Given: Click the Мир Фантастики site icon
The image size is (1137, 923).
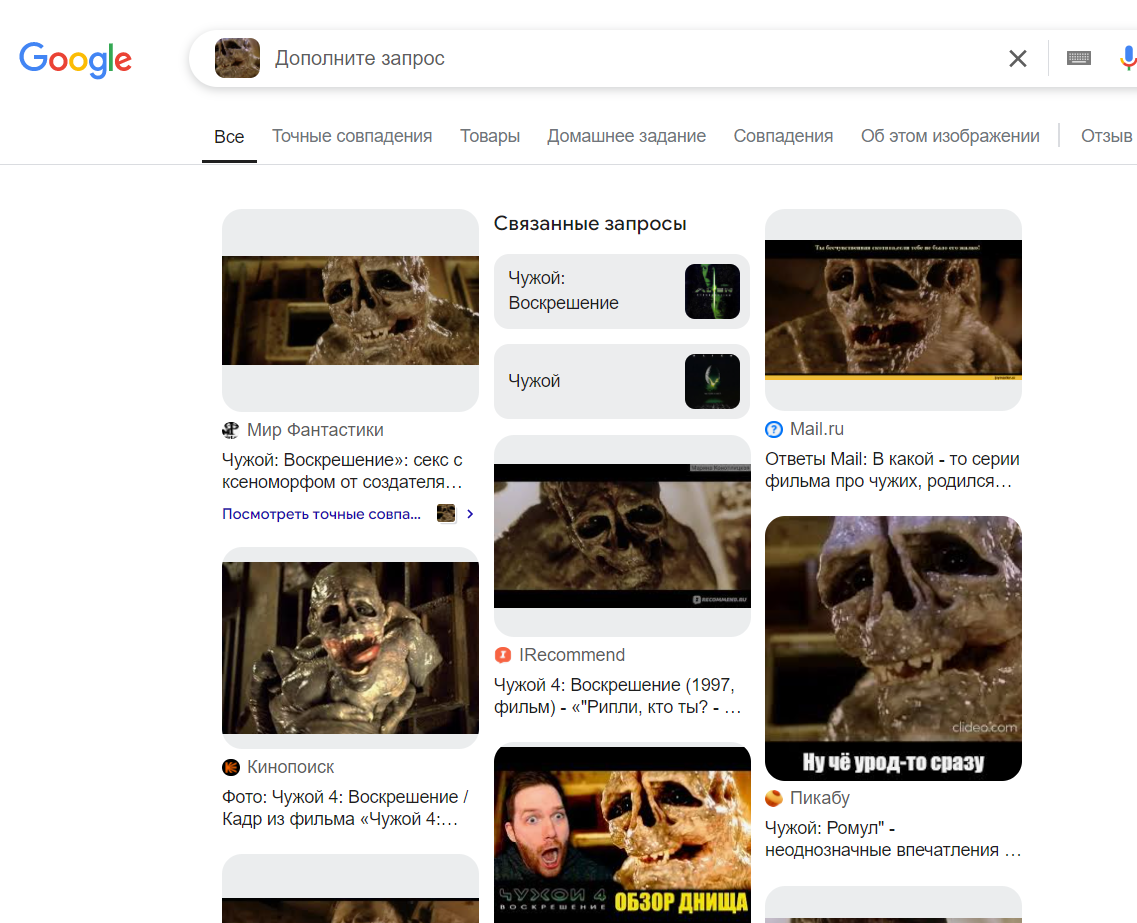Looking at the screenshot, I should click(231, 430).
